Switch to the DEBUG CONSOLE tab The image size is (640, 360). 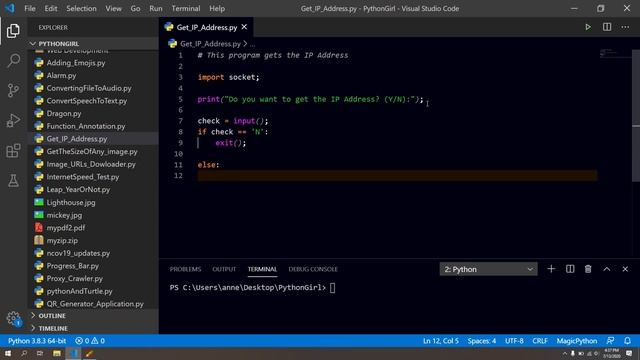(313, 269)
